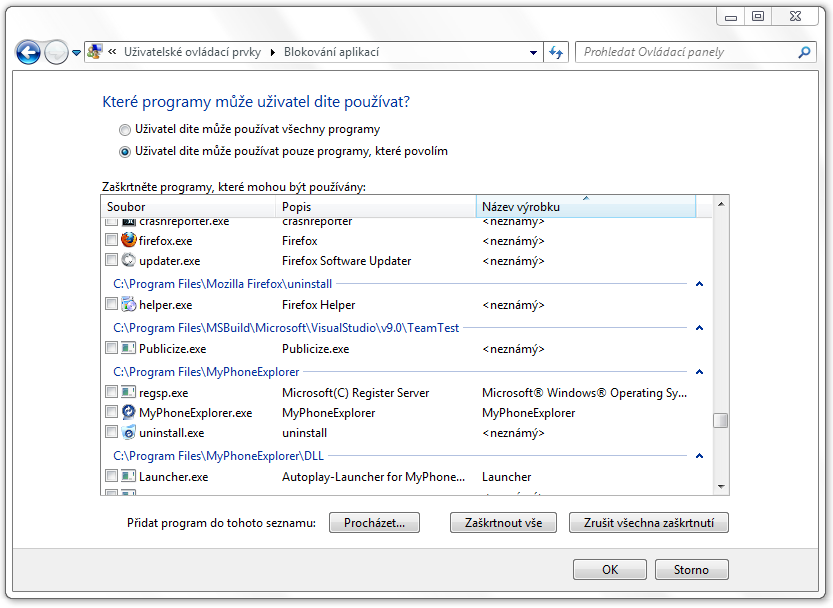The width and height of the screenshot is (833, 608).
Task: Minimize the window
Action: click(x=731, y=17)
